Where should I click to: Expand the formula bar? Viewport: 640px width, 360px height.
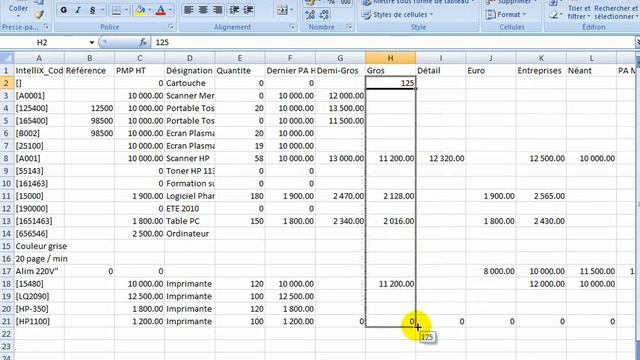(x=637, y=42)
